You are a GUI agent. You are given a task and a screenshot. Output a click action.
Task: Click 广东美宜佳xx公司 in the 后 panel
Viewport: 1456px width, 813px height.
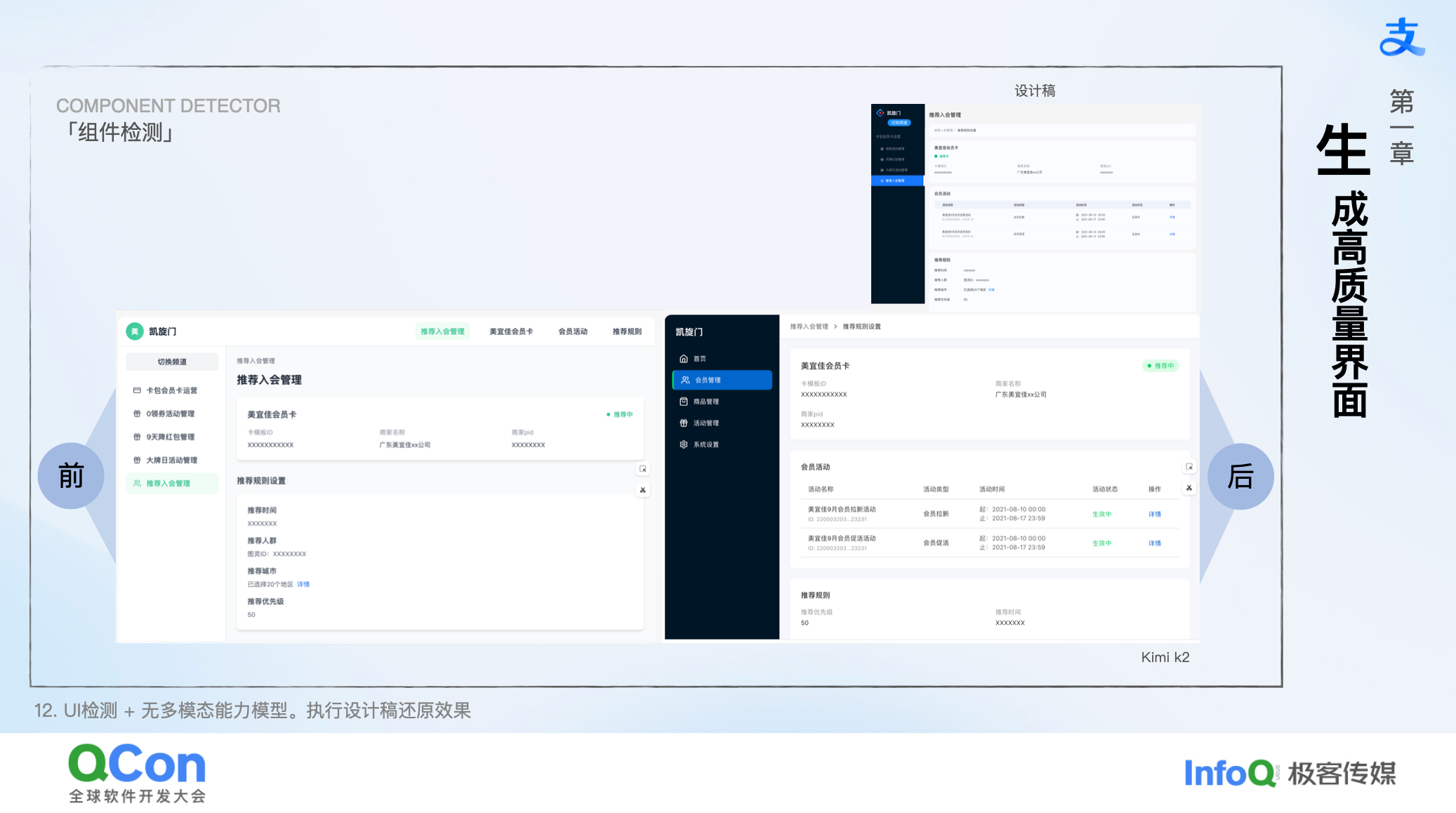[x=1021, y=395]
